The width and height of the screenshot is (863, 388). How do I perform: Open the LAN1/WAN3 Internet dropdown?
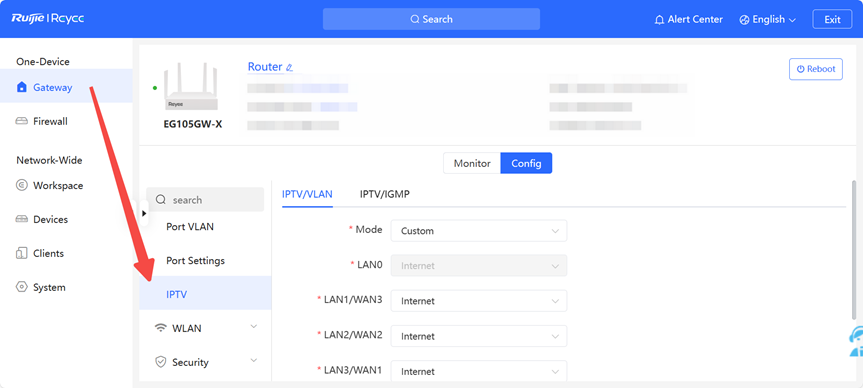(478, 301)
